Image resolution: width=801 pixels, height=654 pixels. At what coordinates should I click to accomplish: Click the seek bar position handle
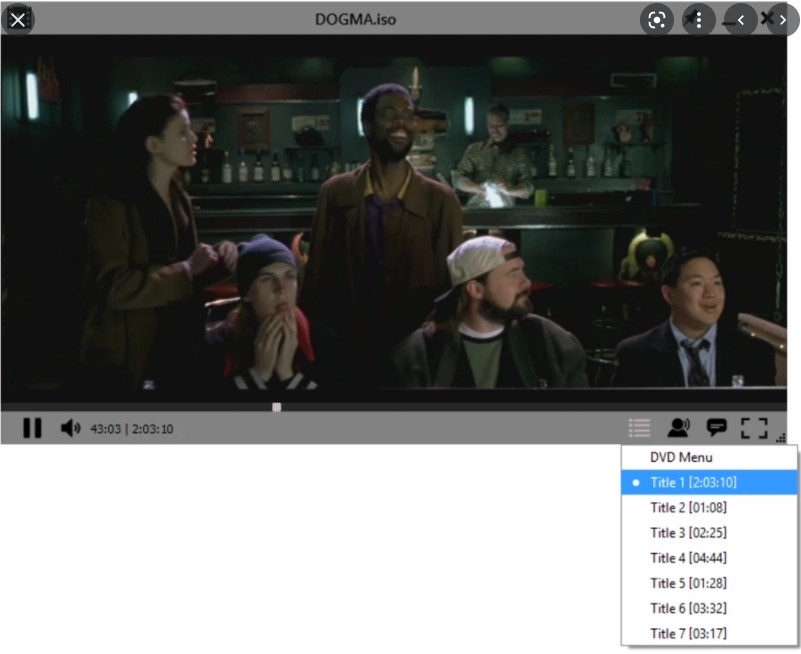point(276,407)
